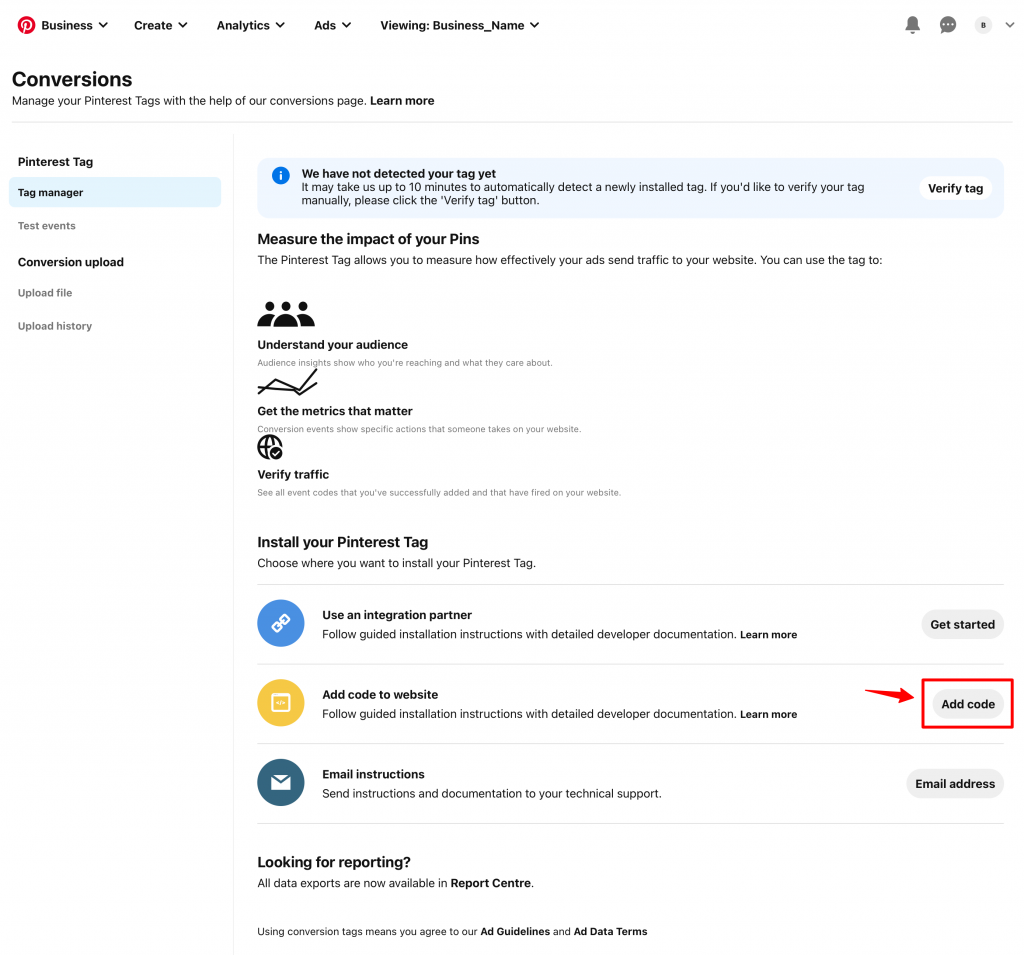Click the Conversion upload sidebar heading
Viewport: 1024px width, 955px height.
(x=71, y=262)
